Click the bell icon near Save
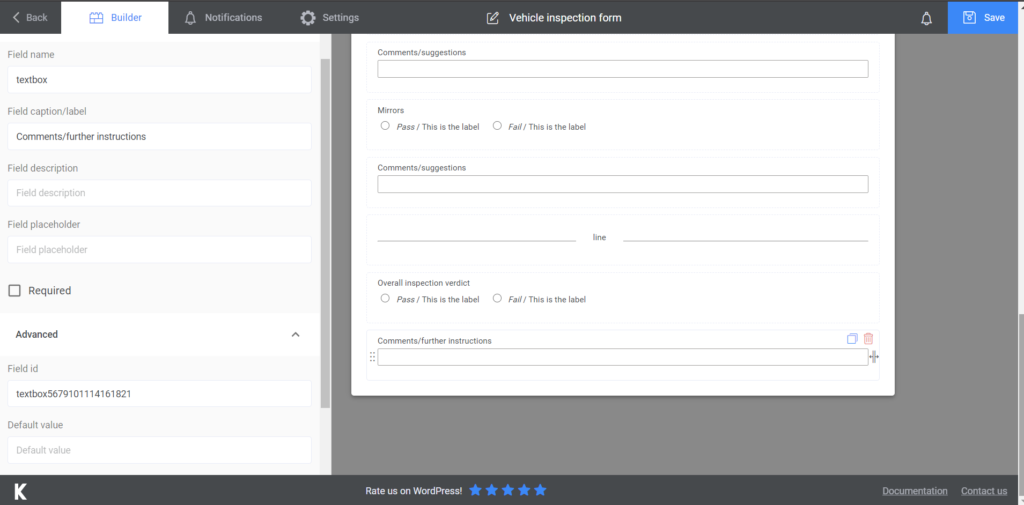 tap(926, 18)
